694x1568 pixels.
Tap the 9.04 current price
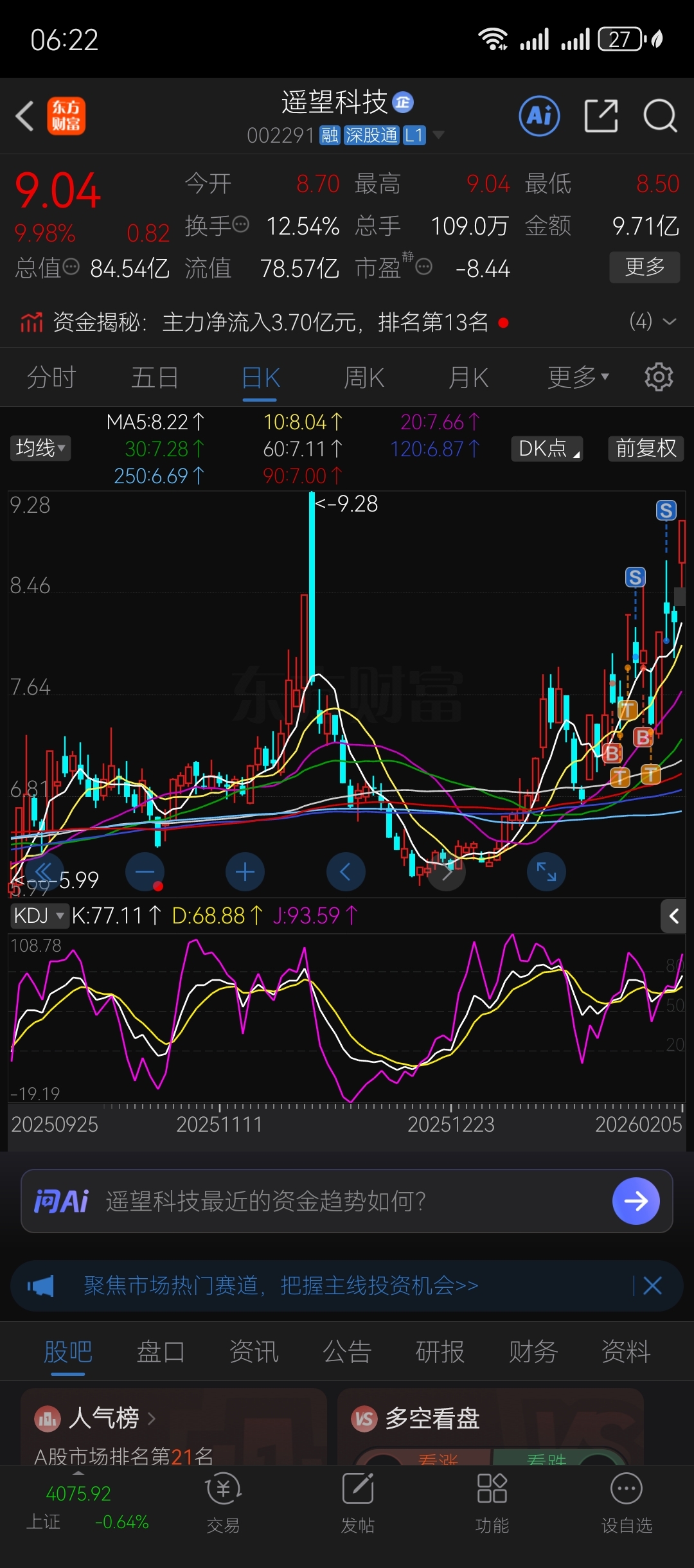pyautogui.click(x=58, y=191)
